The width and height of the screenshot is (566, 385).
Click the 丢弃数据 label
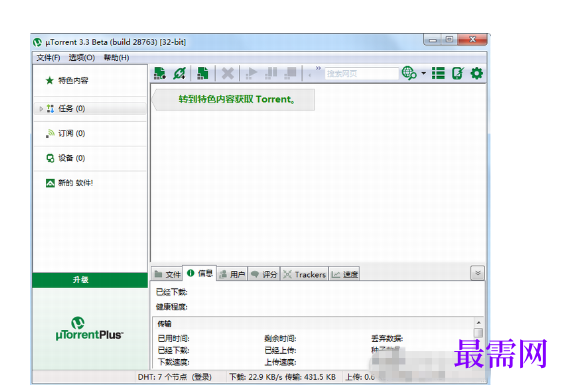(387, 338)
